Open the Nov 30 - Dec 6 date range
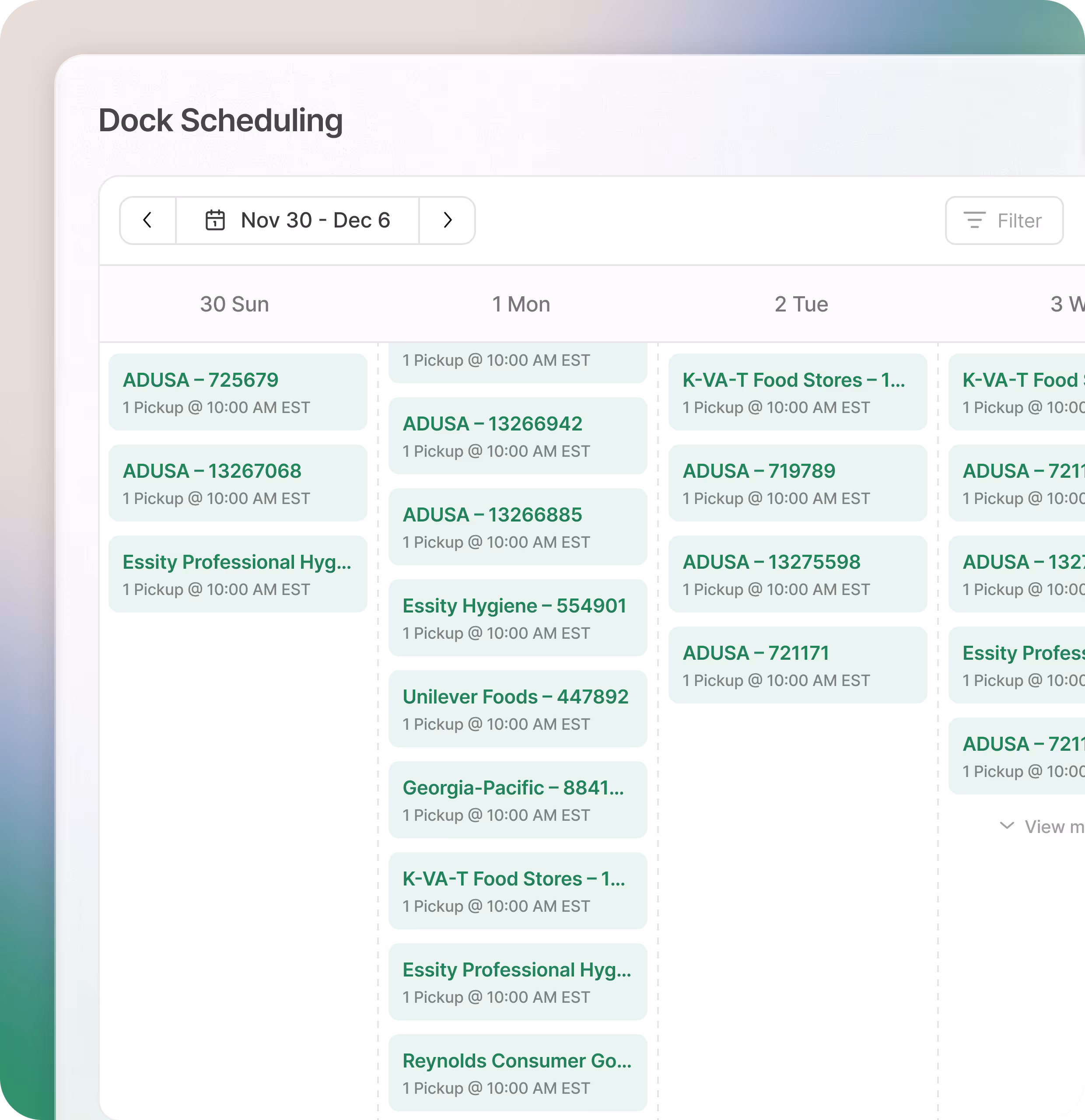This screenshot has height=1120, width=1085. click(315, 220)
